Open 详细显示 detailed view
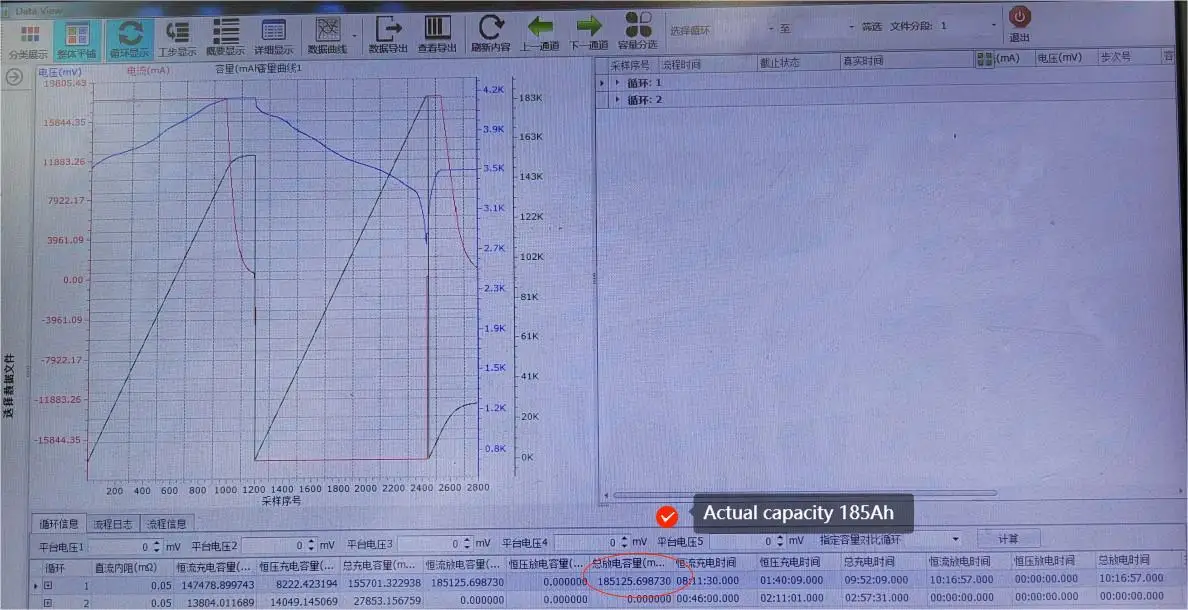 273,39
